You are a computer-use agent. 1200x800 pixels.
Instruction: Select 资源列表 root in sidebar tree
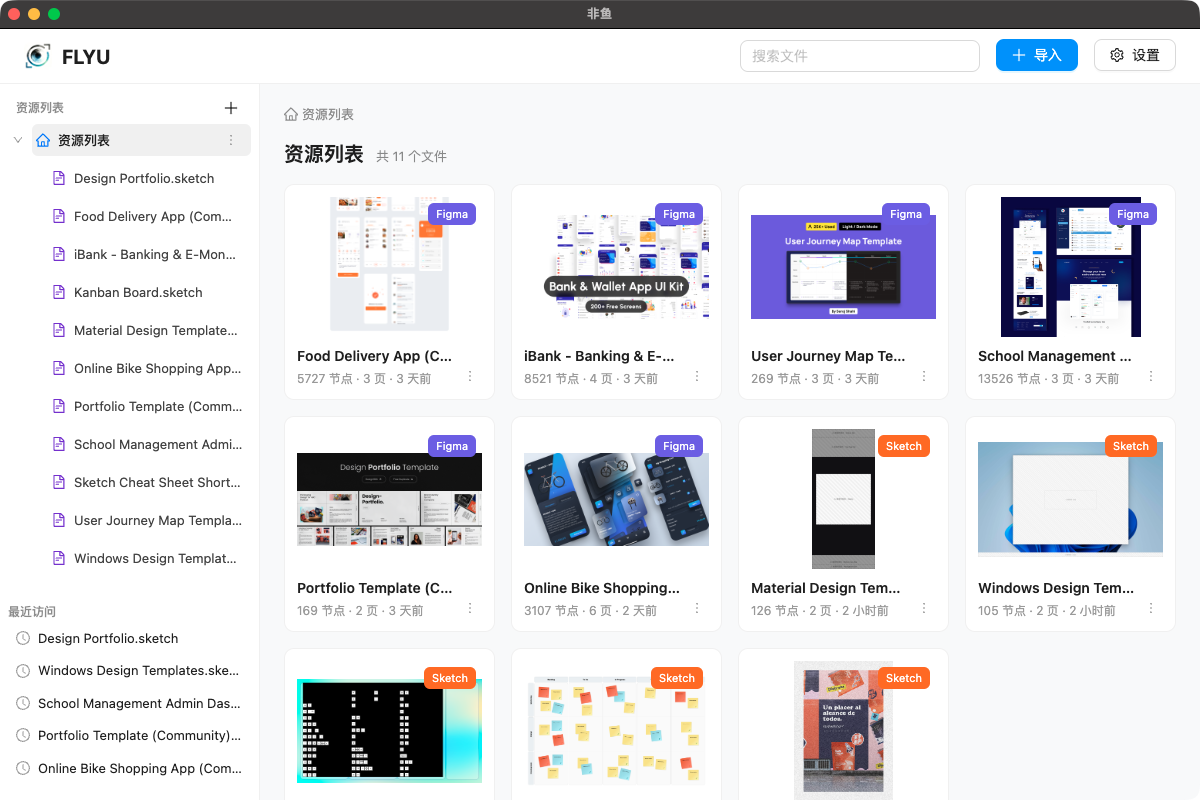141,140
